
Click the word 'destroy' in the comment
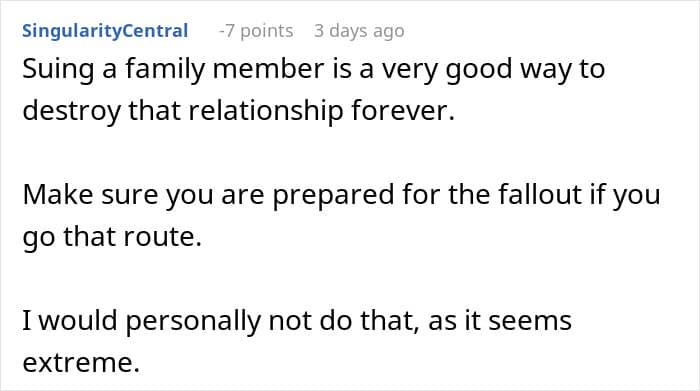tap(71, 111)
